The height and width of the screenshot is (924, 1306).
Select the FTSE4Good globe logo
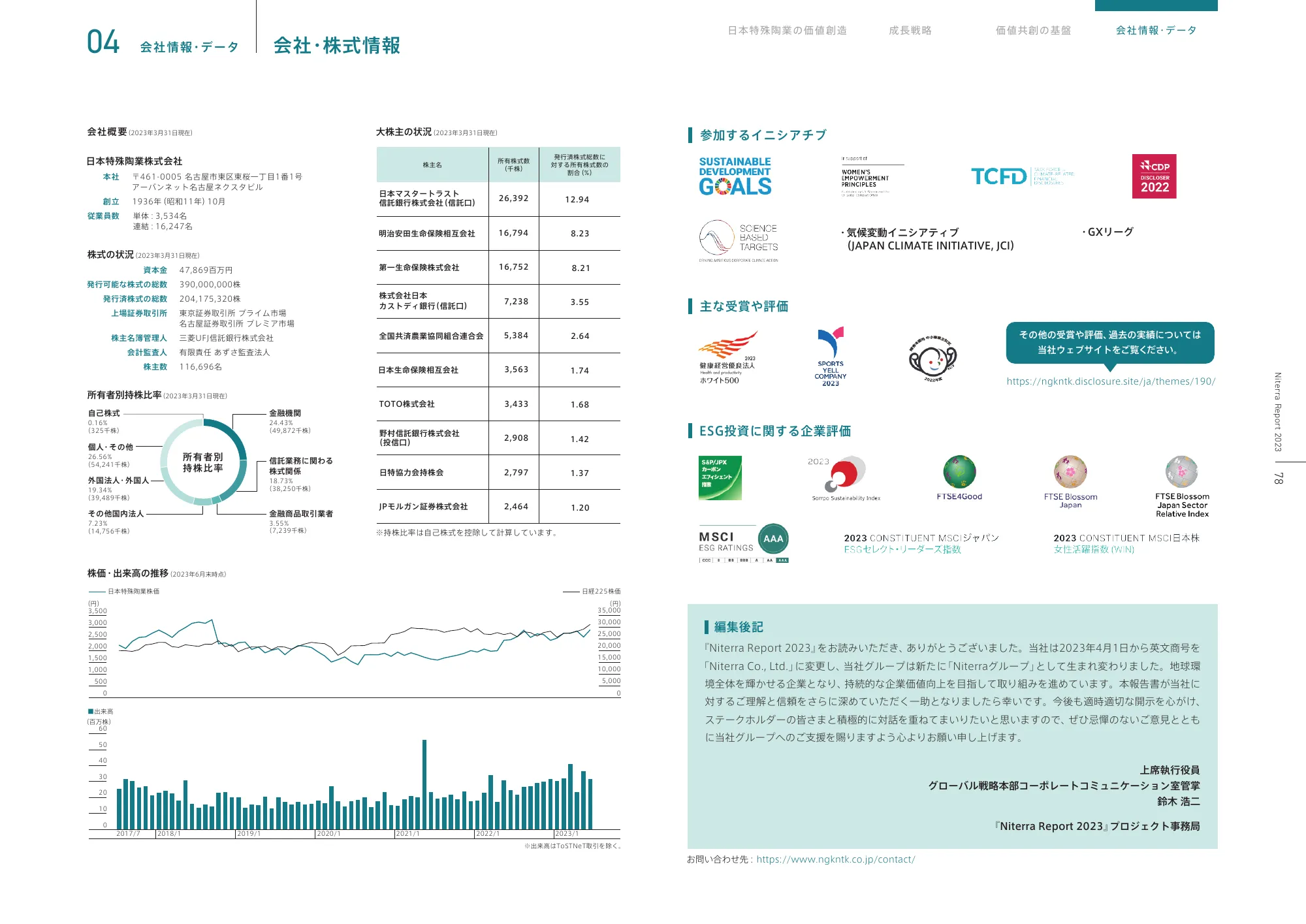tap(961, 477)
